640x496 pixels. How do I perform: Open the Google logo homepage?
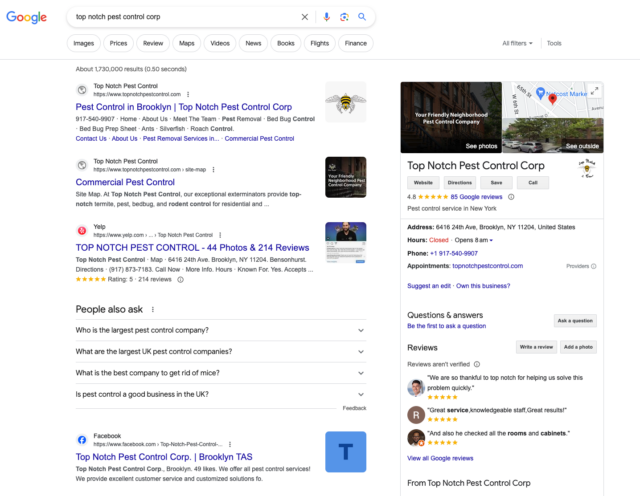[26, 17]
